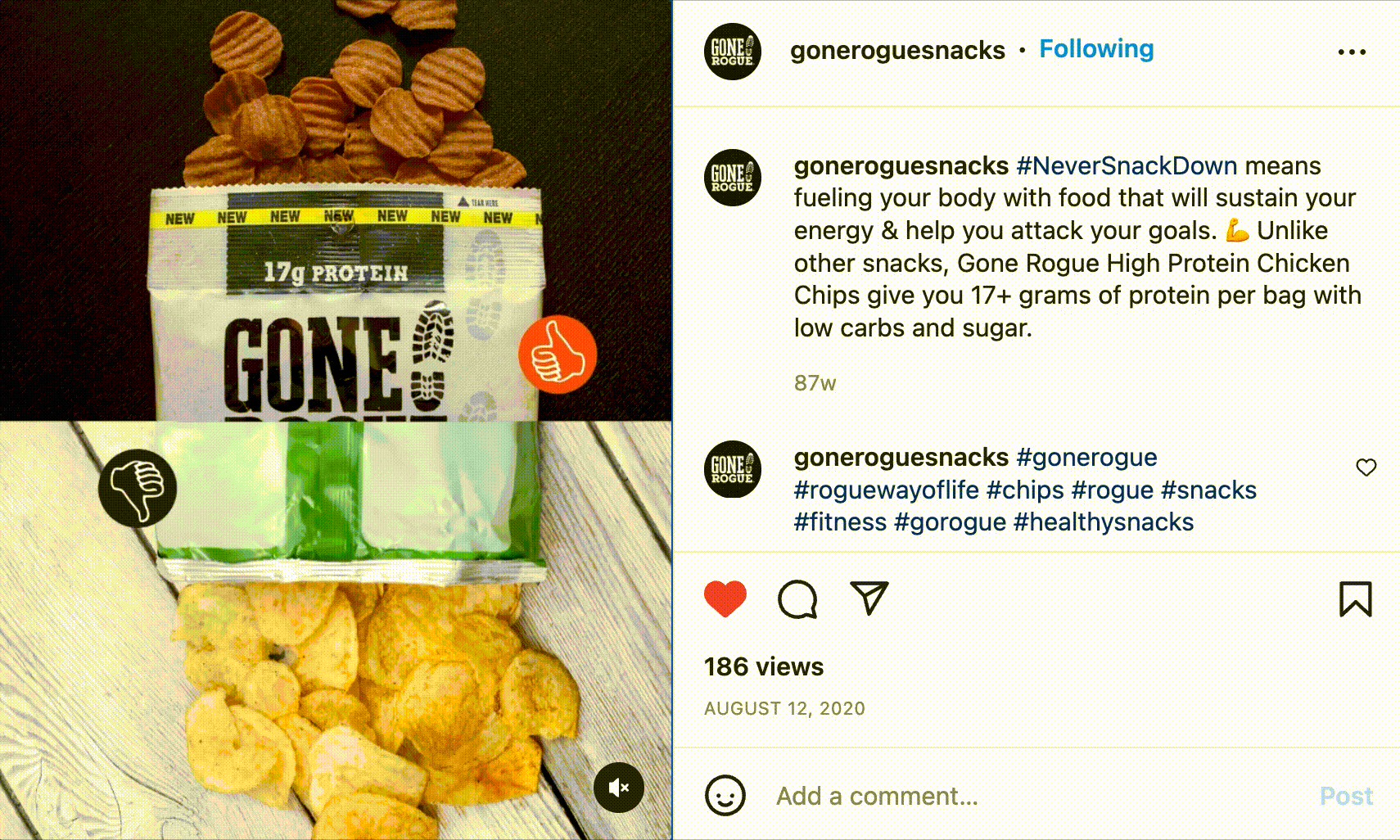Like the hashtag comment with small heart
The width and height of the screenshot is (1400, 840).
click(1366, 467)
